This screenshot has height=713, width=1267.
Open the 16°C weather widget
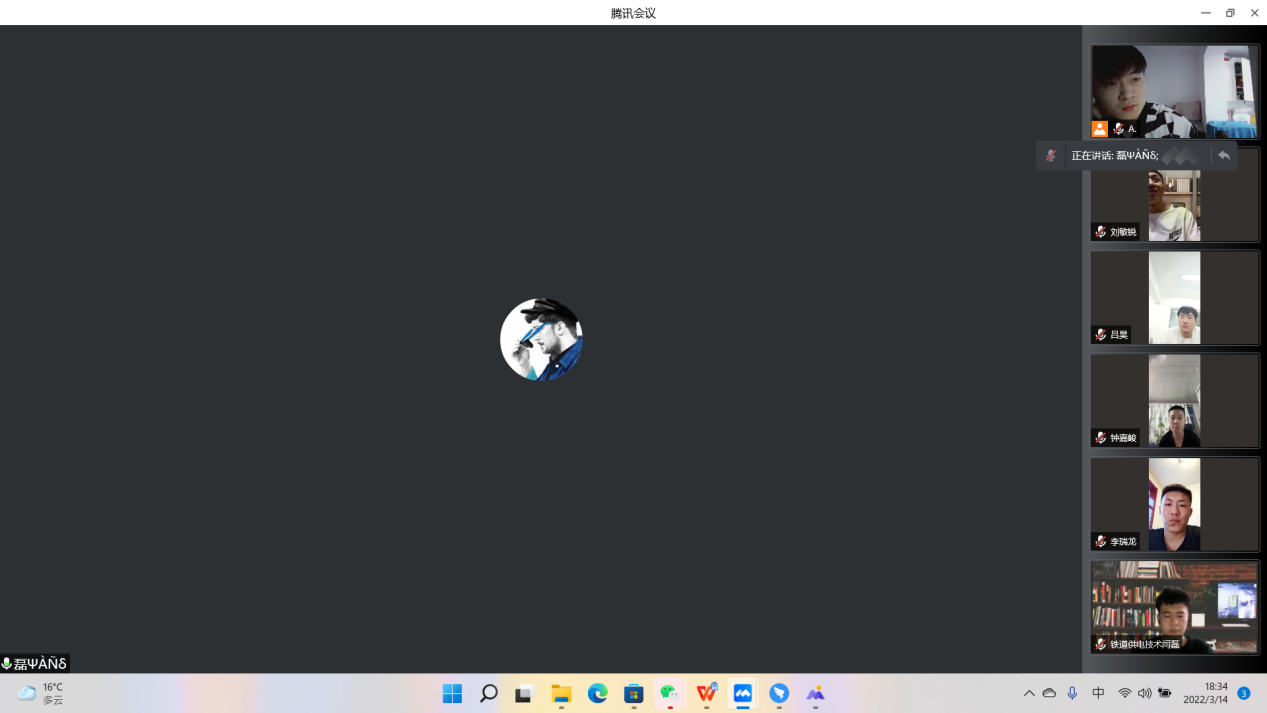(41, 693)
